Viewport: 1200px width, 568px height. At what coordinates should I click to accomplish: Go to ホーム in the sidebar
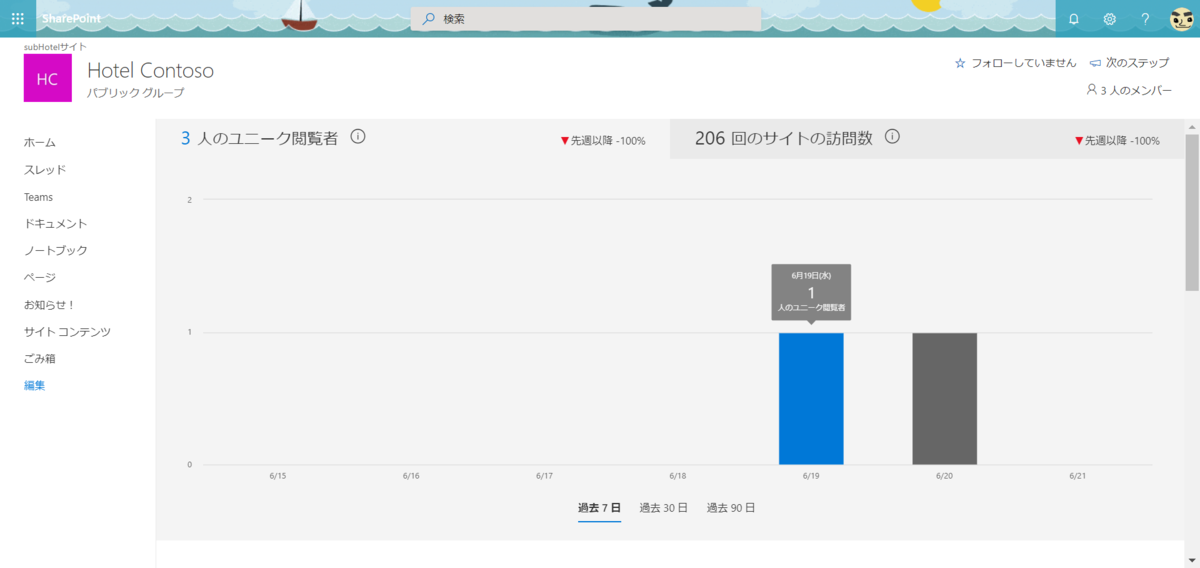click(40, 143)
